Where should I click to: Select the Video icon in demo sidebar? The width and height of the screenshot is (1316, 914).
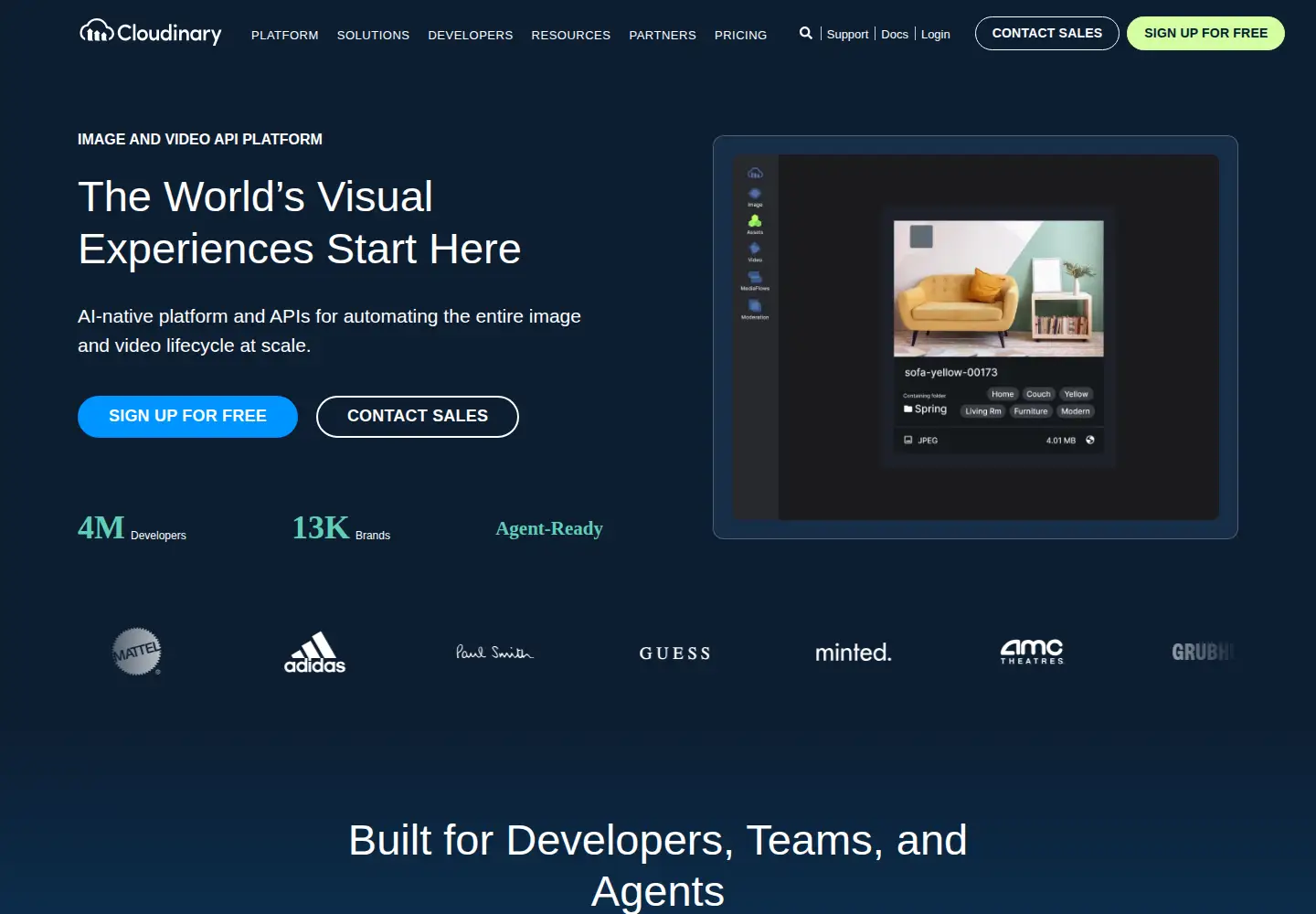tap(755, 249)
